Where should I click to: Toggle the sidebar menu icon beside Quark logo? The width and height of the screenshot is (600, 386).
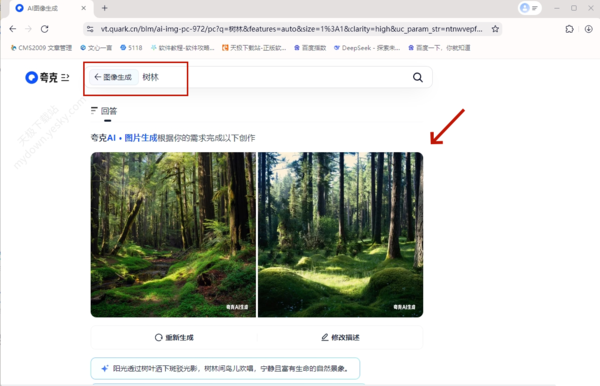tap(65, 78)
